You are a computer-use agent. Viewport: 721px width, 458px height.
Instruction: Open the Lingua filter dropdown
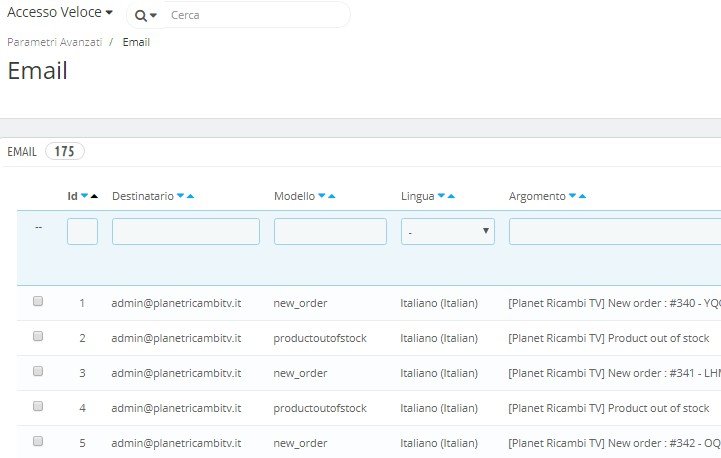[x=448, y=231]
